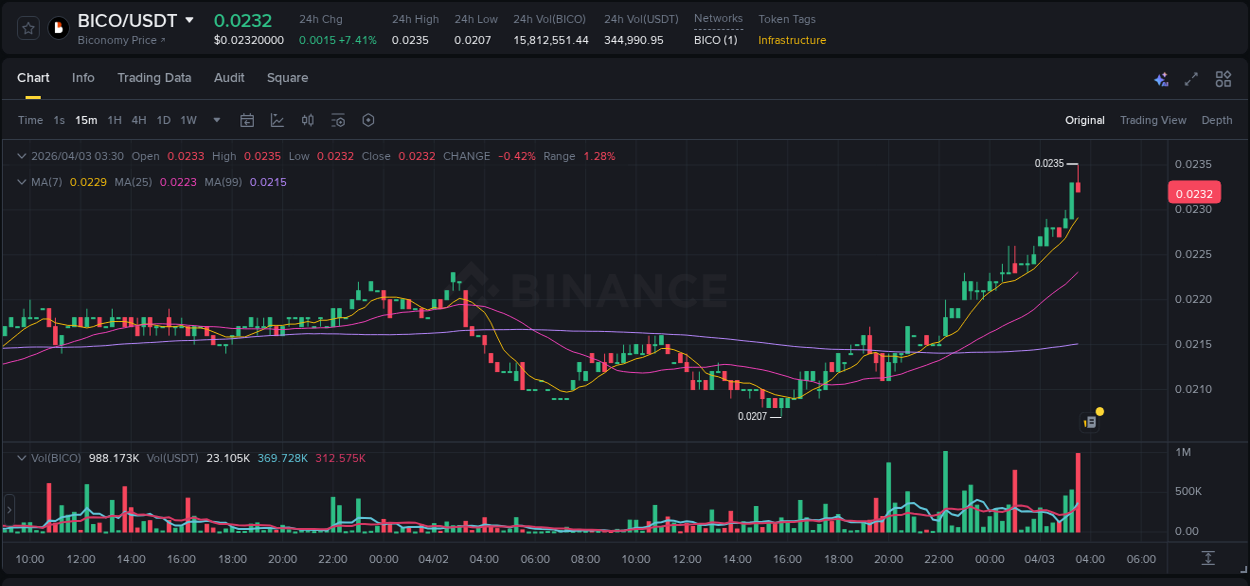Open the indicator settings icon
Screen dimensions: 1250x586
pos(338,120)
